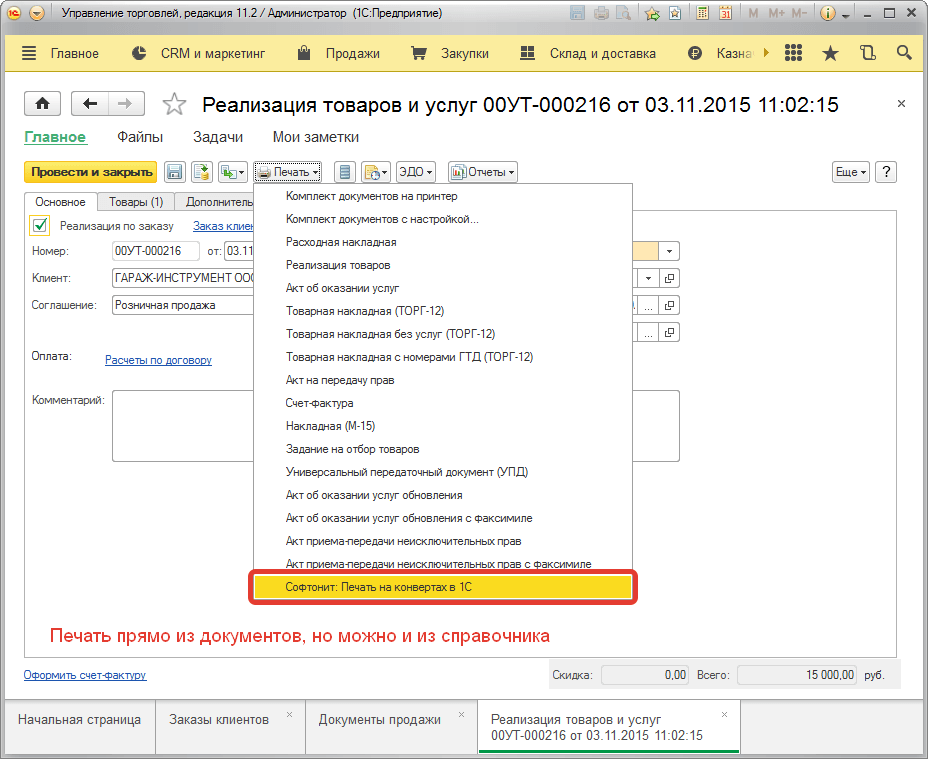The width and height of the screenshot is (928, 759).
Task: Click the home page icon button
Action: coord(42,104)
